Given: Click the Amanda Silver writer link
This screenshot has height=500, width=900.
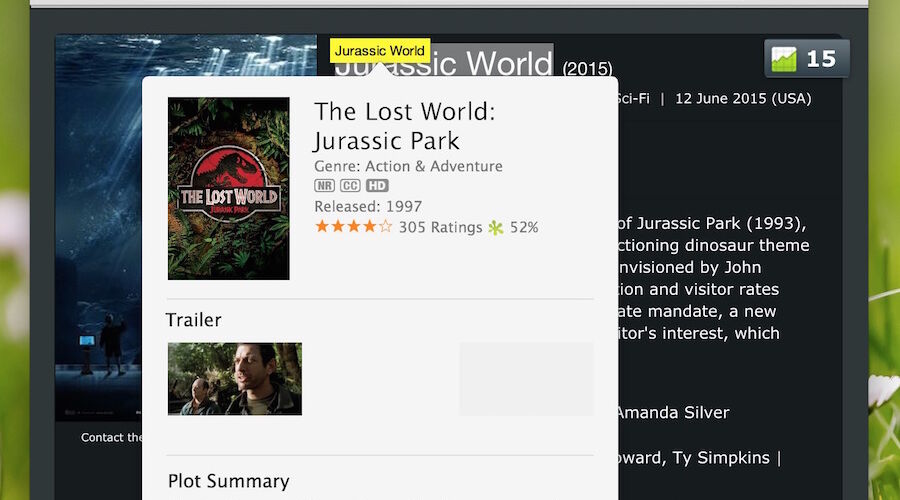Looking at the screenshot, I should pyautogui.click(x=672, y=413).
